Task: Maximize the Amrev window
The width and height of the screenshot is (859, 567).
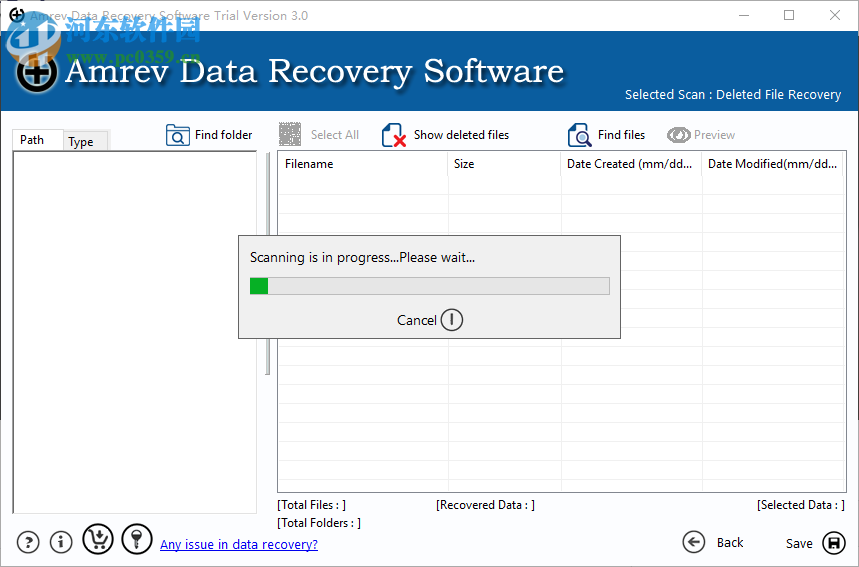Action: pos(789,15)
